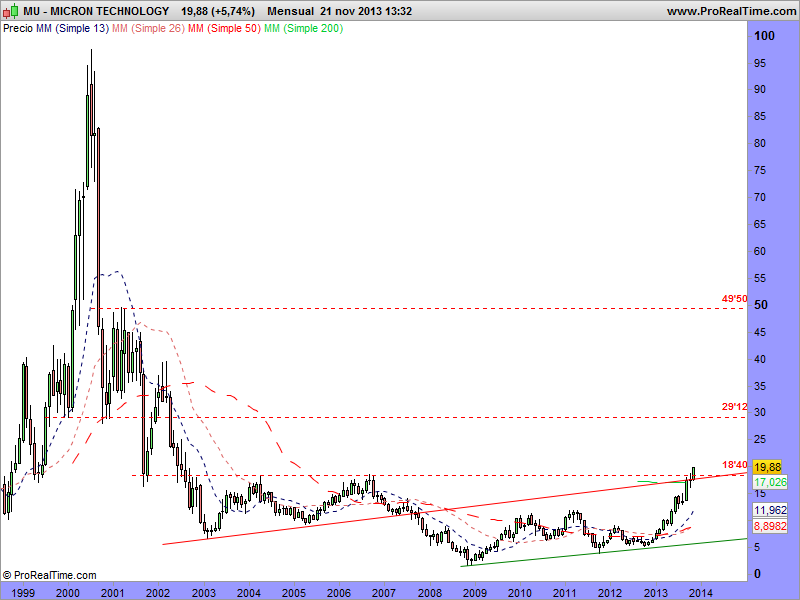This screenshot has width=800, height=600.
Task: Open the www.ProRealTime.com link
Action: coord(731,11)
